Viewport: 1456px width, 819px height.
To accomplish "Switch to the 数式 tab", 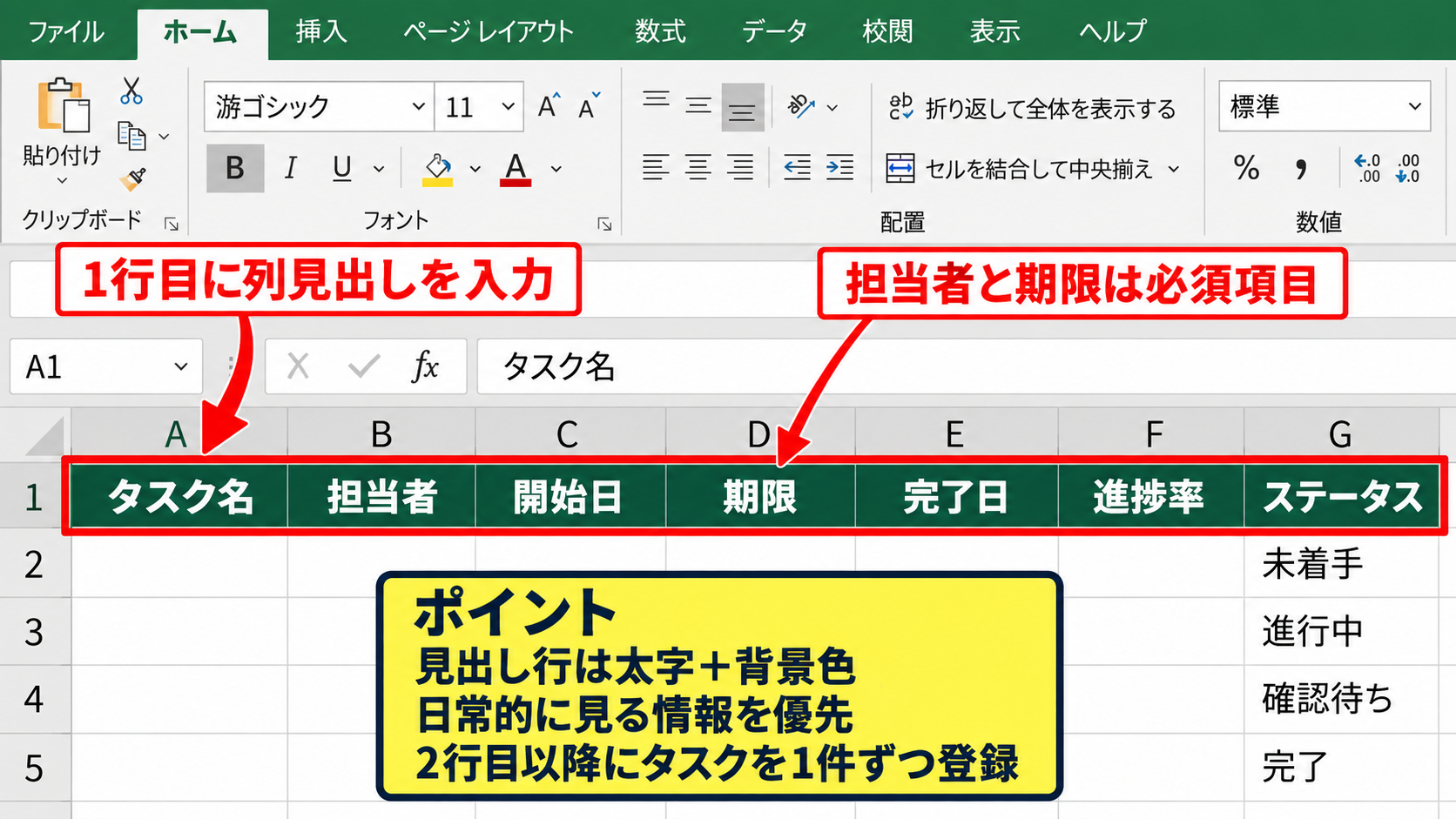I will 660,31.
